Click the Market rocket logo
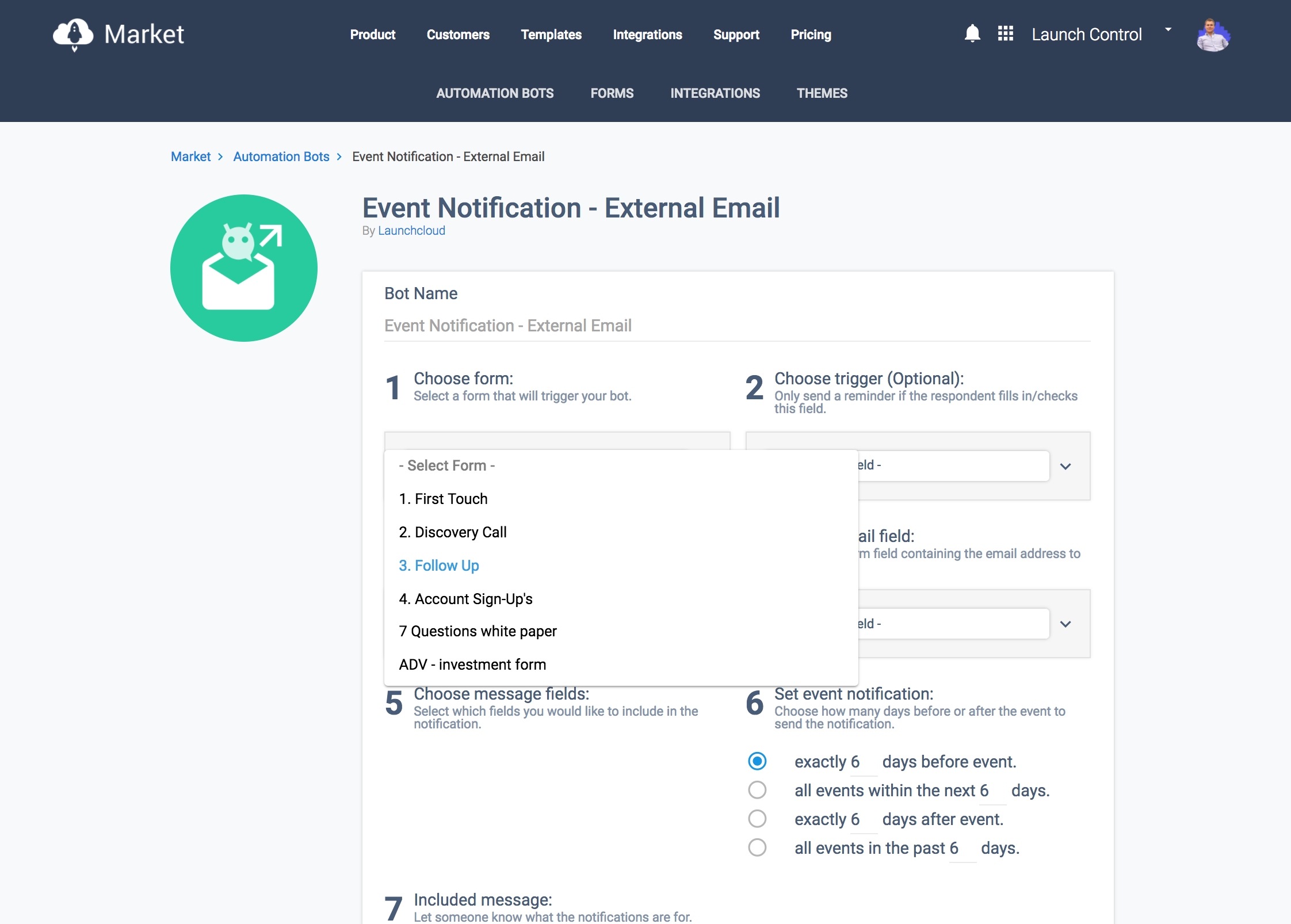Viewport: 1291px width, 924px height. (73, 35)
